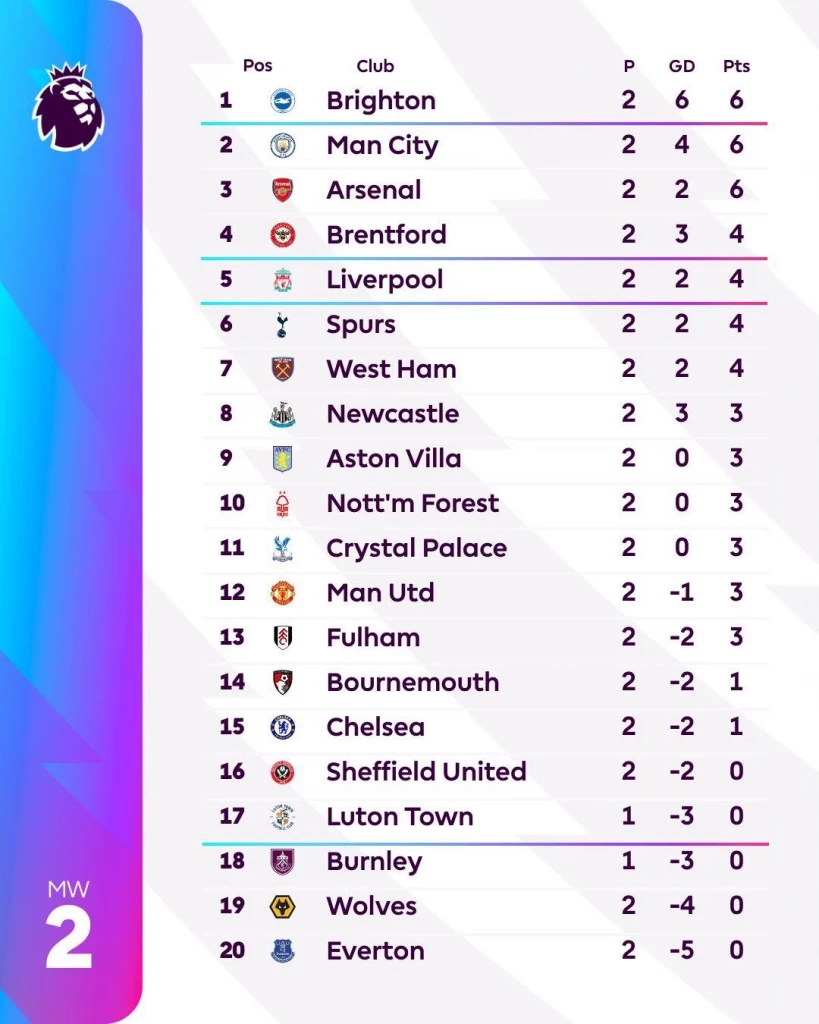Click the Premier League lion logo

(68, 106)
